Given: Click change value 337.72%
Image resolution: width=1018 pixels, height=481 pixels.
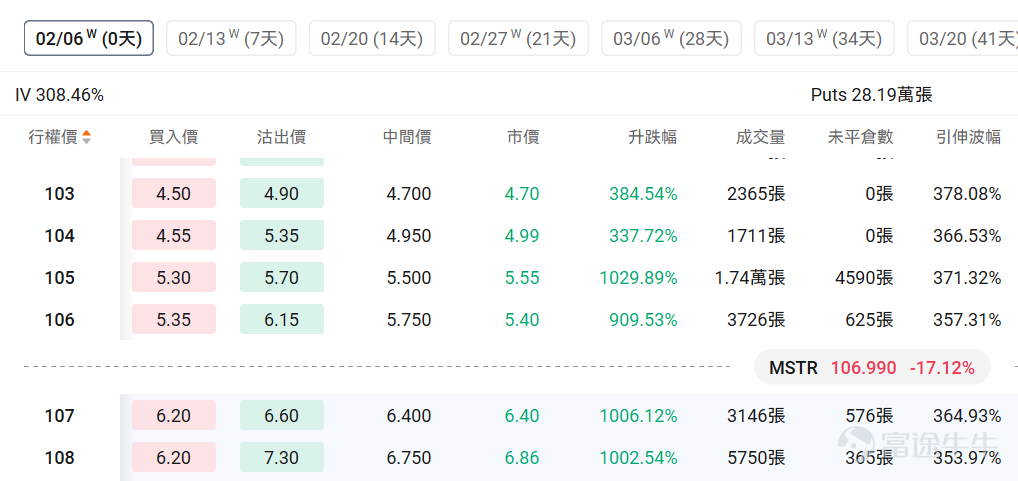Looking at the screenshot, I should 643,236.
